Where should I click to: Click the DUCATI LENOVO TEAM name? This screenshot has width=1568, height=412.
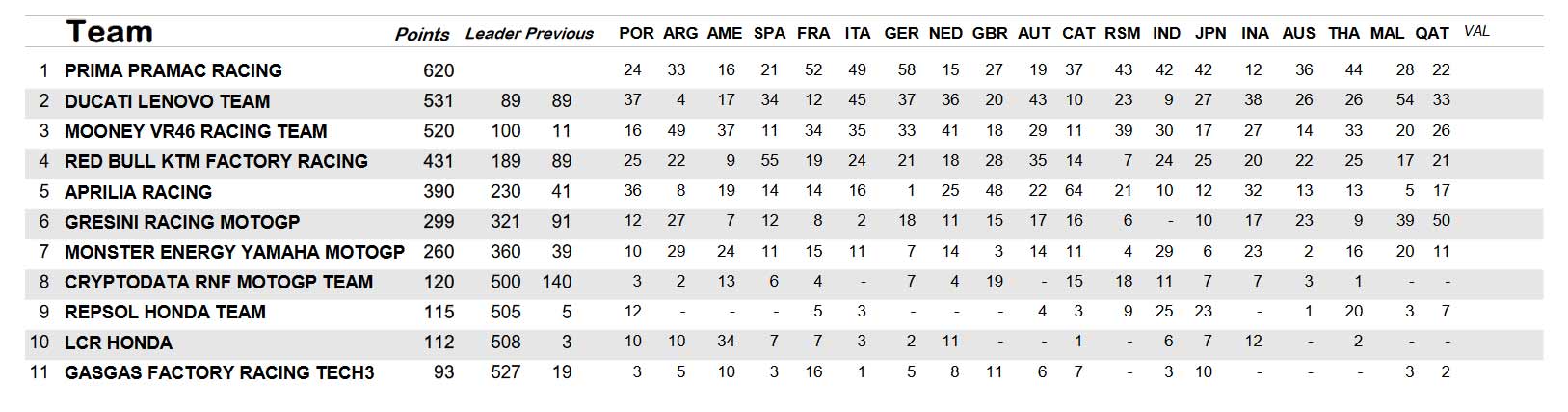pos(168,101)
